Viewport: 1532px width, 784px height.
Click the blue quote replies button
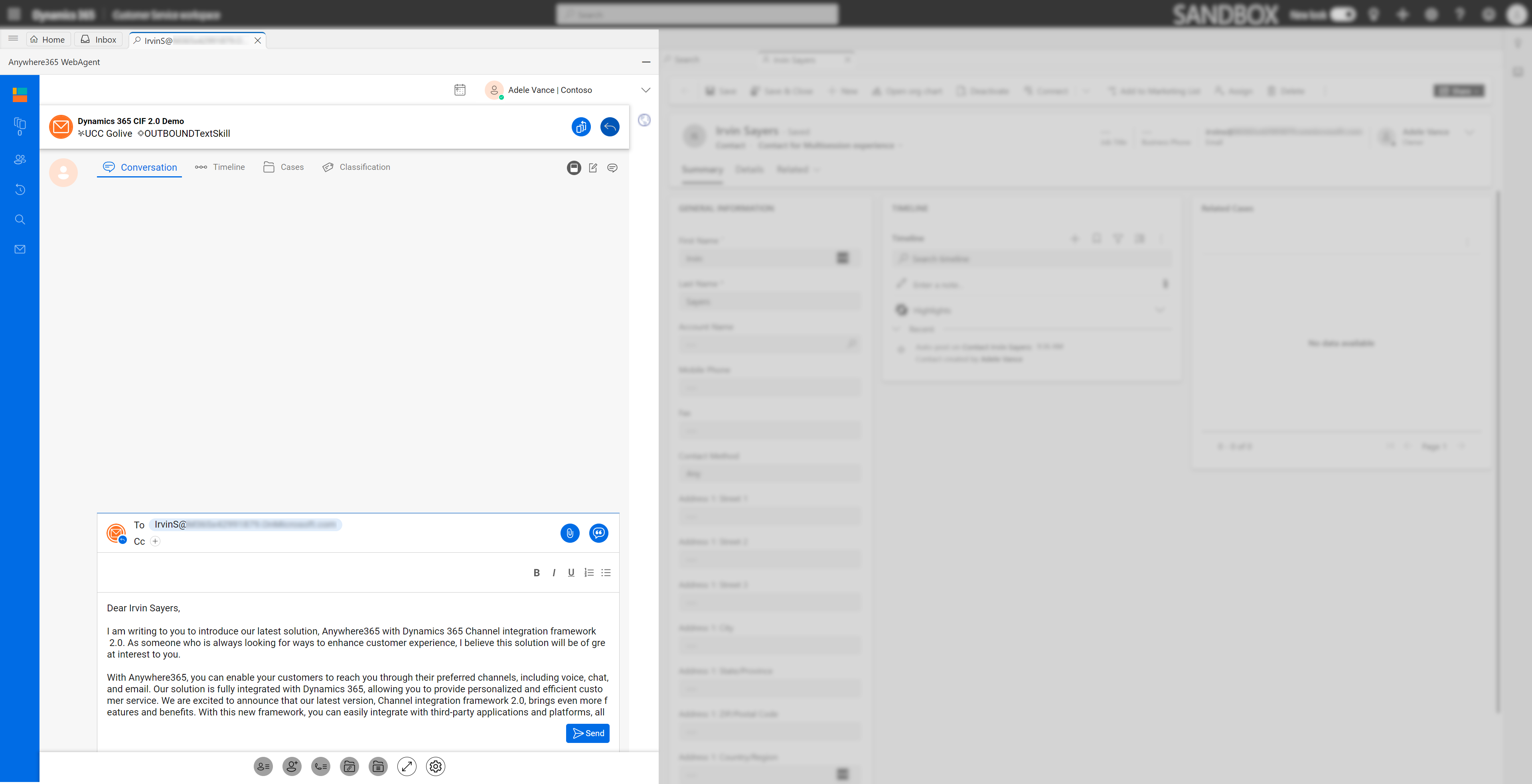click(x=599, y=533)
